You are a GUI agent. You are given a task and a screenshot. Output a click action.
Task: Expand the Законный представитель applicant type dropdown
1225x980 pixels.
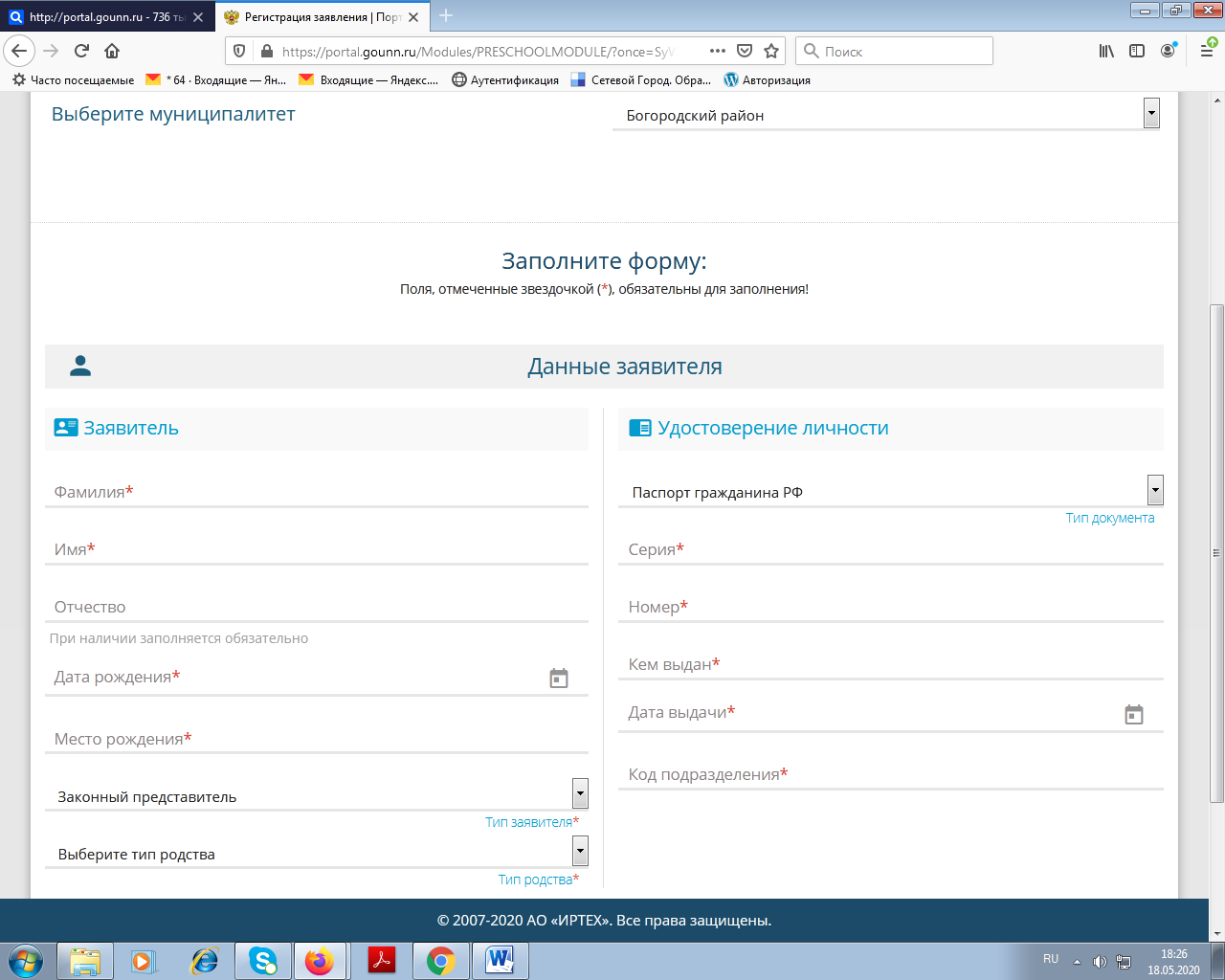point(317,794)
